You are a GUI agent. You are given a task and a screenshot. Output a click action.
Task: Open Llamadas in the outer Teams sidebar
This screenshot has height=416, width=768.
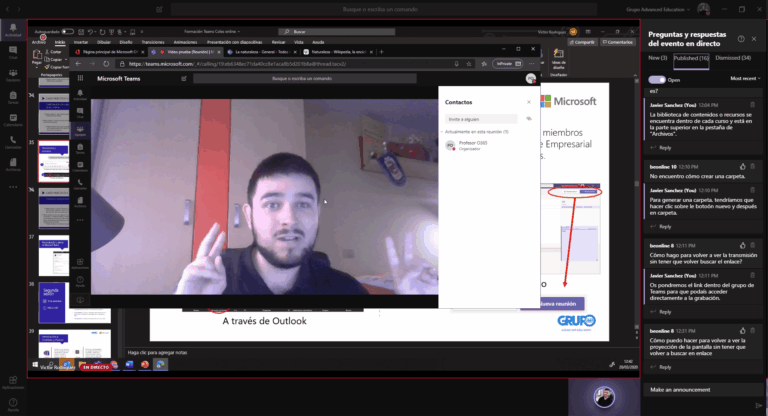pos(13,143)
